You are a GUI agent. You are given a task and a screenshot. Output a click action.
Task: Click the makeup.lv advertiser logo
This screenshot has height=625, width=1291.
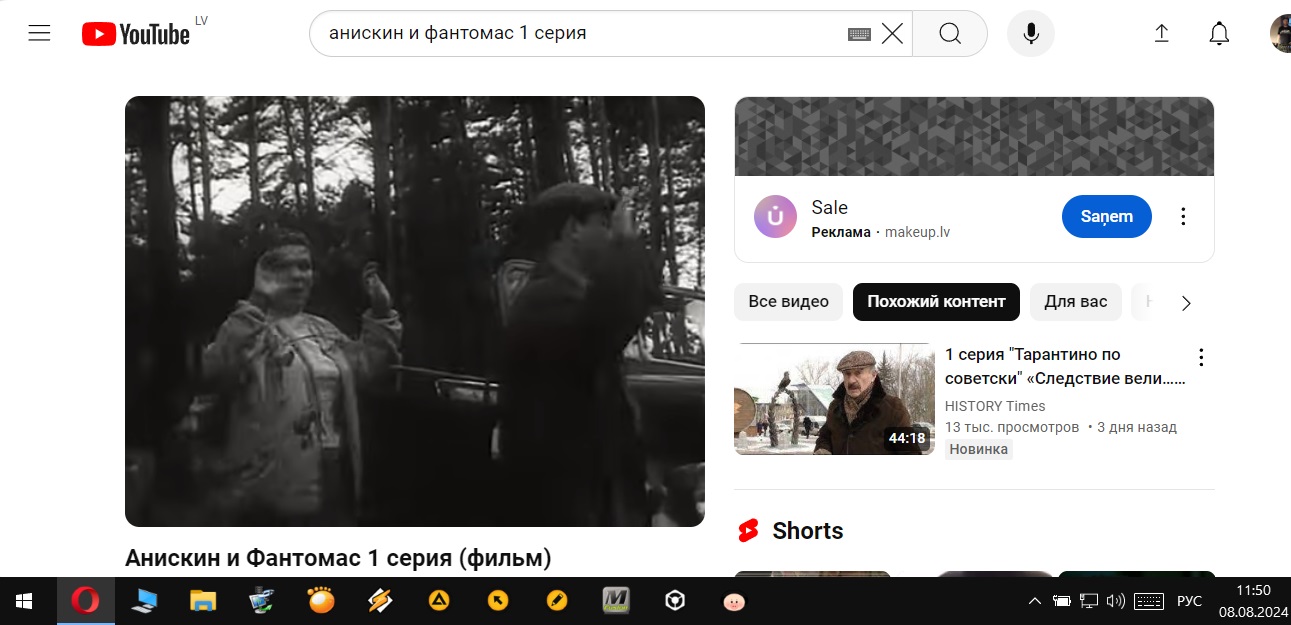click(775, 217)
